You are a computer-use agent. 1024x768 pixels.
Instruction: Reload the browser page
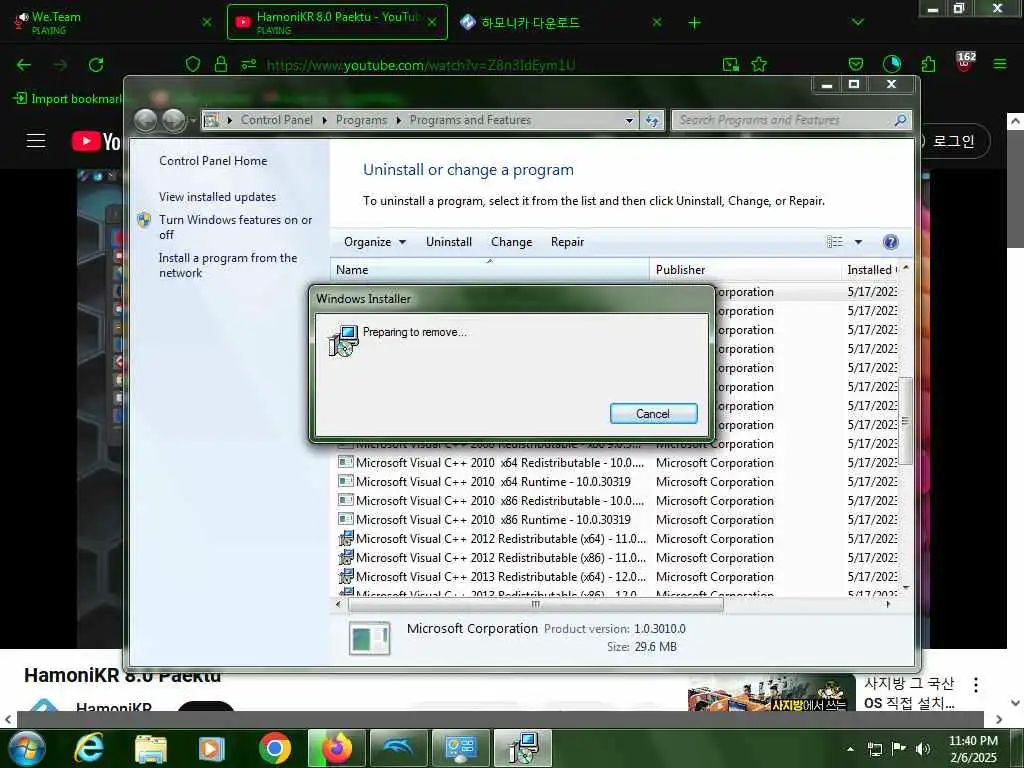click(96, 65)
